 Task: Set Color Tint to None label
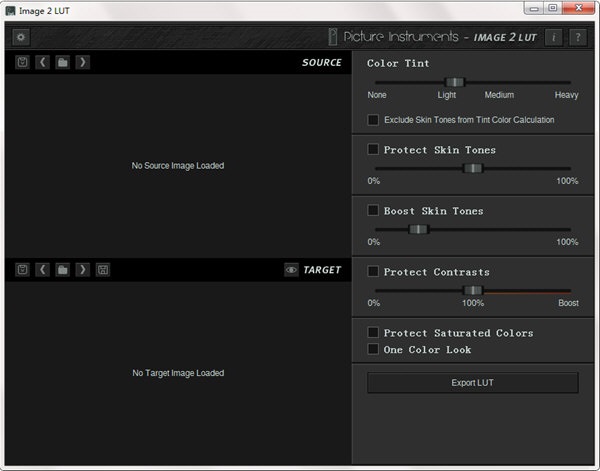coord(377,95)
